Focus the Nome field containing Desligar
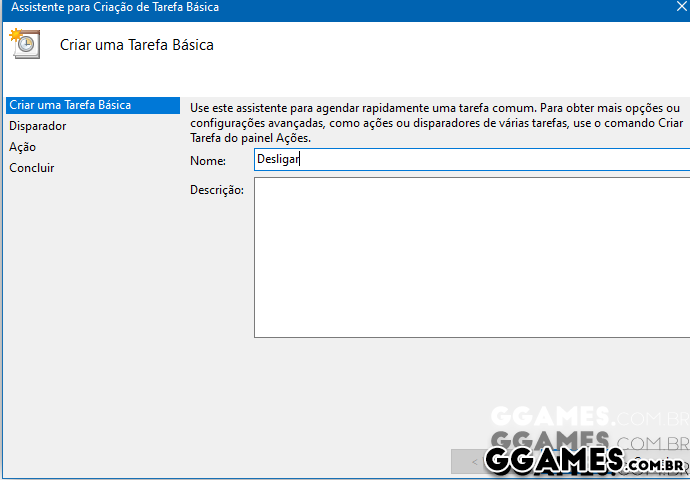 click(470, 159)
